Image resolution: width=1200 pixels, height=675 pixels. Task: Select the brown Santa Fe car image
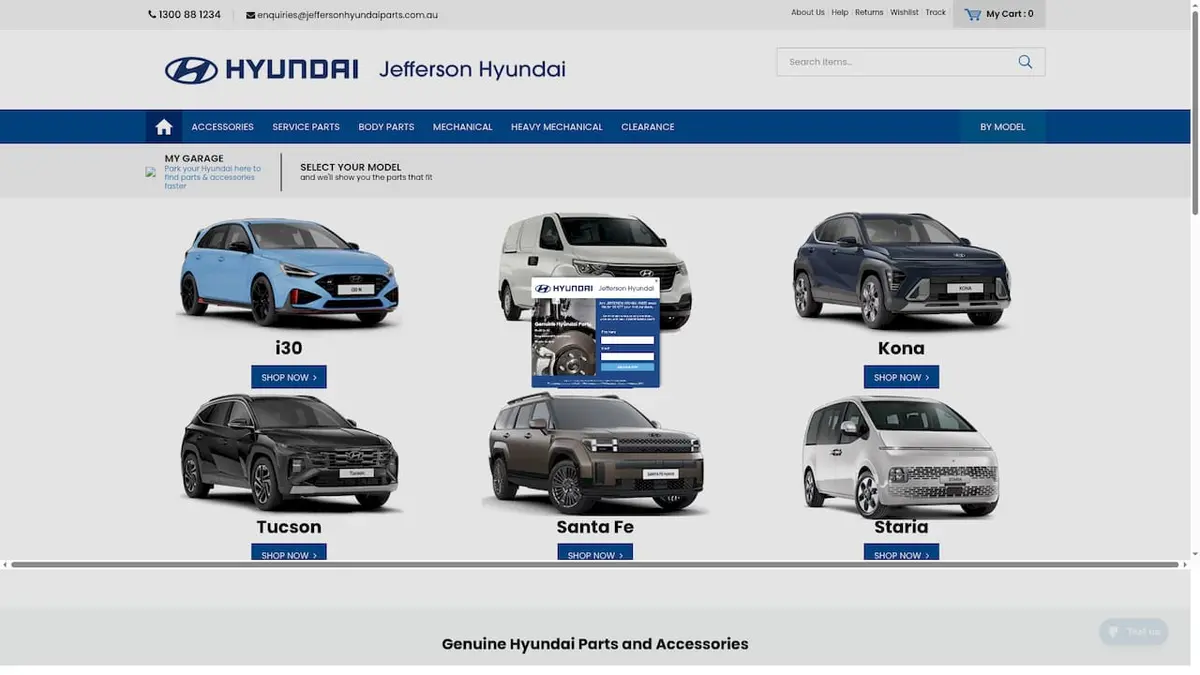point(595,453)
